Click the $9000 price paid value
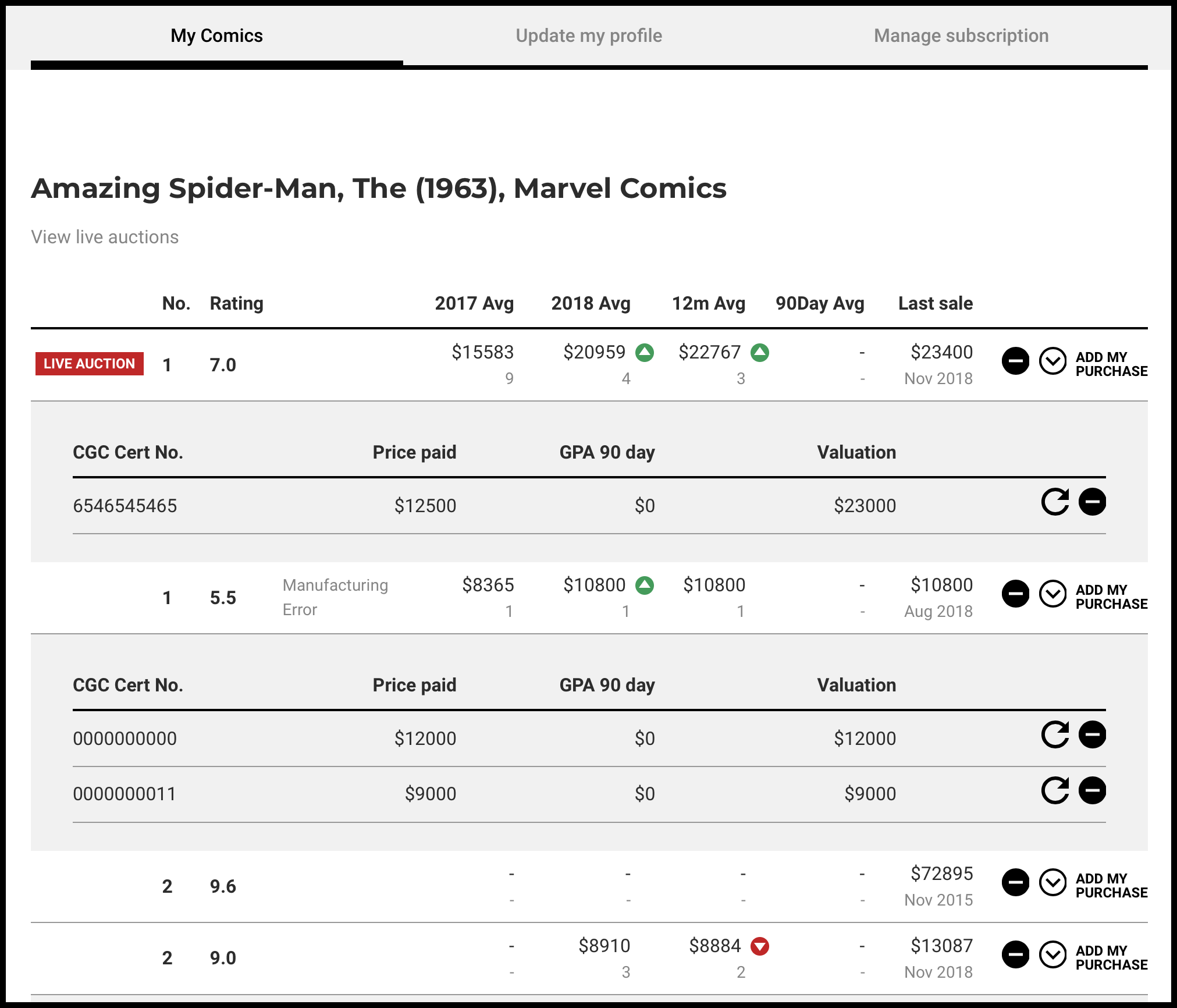Viewport: 1177px width, 1008px height. click(x=430, y=794)
